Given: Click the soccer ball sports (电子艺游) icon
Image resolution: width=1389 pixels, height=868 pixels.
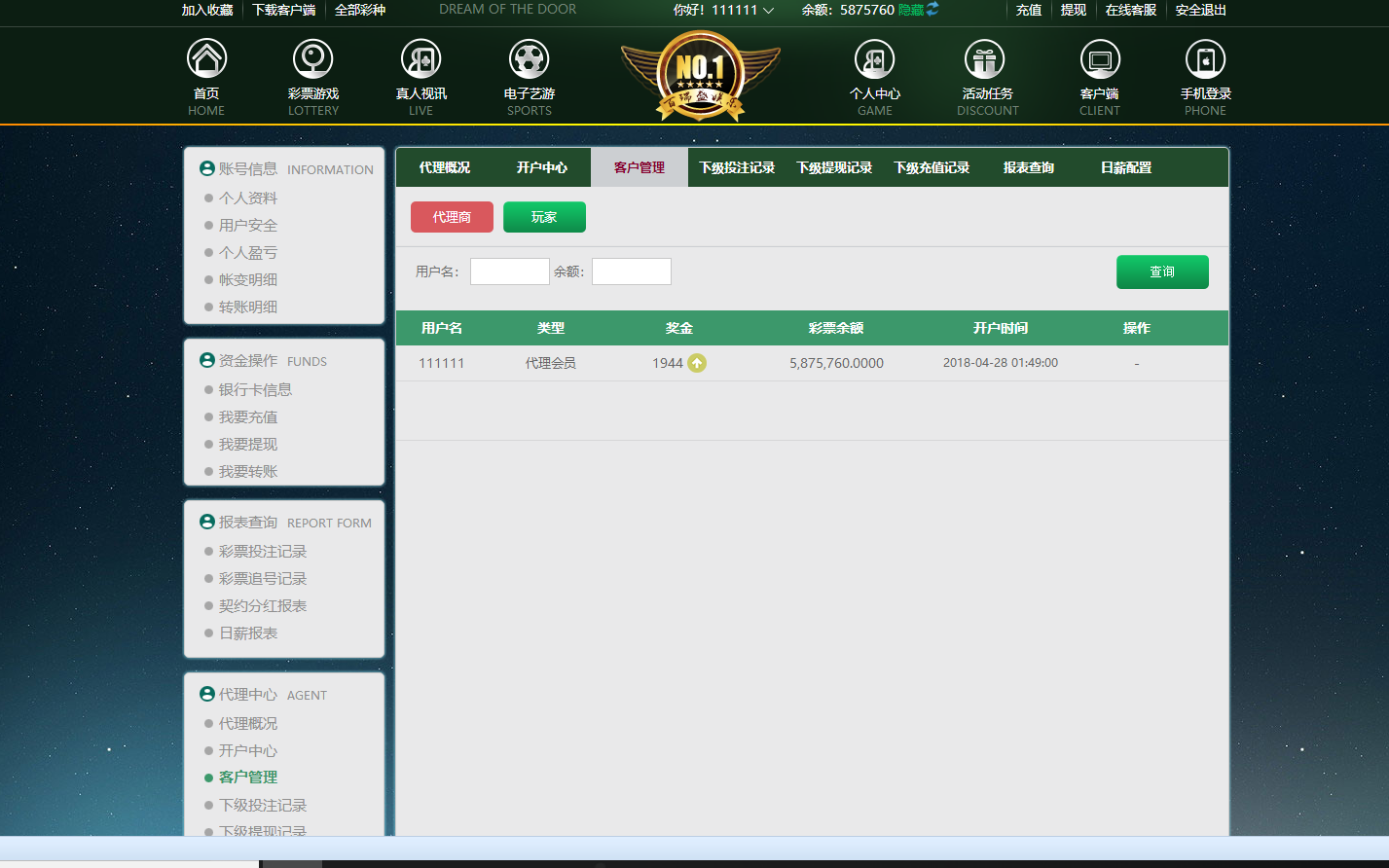Looking at the screenshot, I should 529,59.
